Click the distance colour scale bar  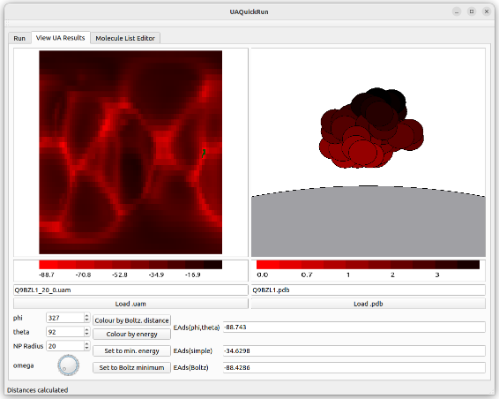tap(368, 265)
